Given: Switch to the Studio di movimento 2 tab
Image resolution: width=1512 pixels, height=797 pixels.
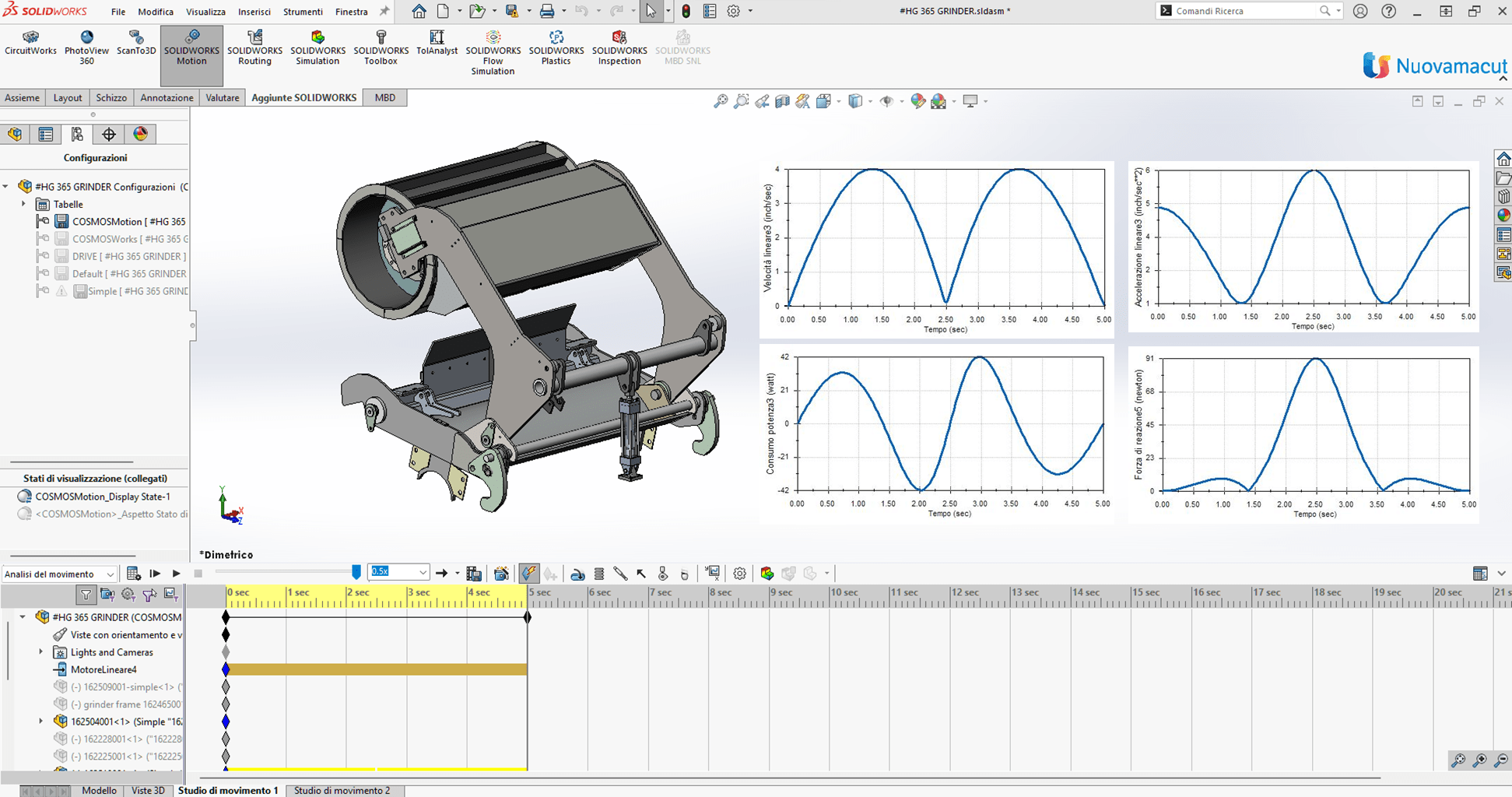Looking at the screenshot, I should click(x=345, y=790).
